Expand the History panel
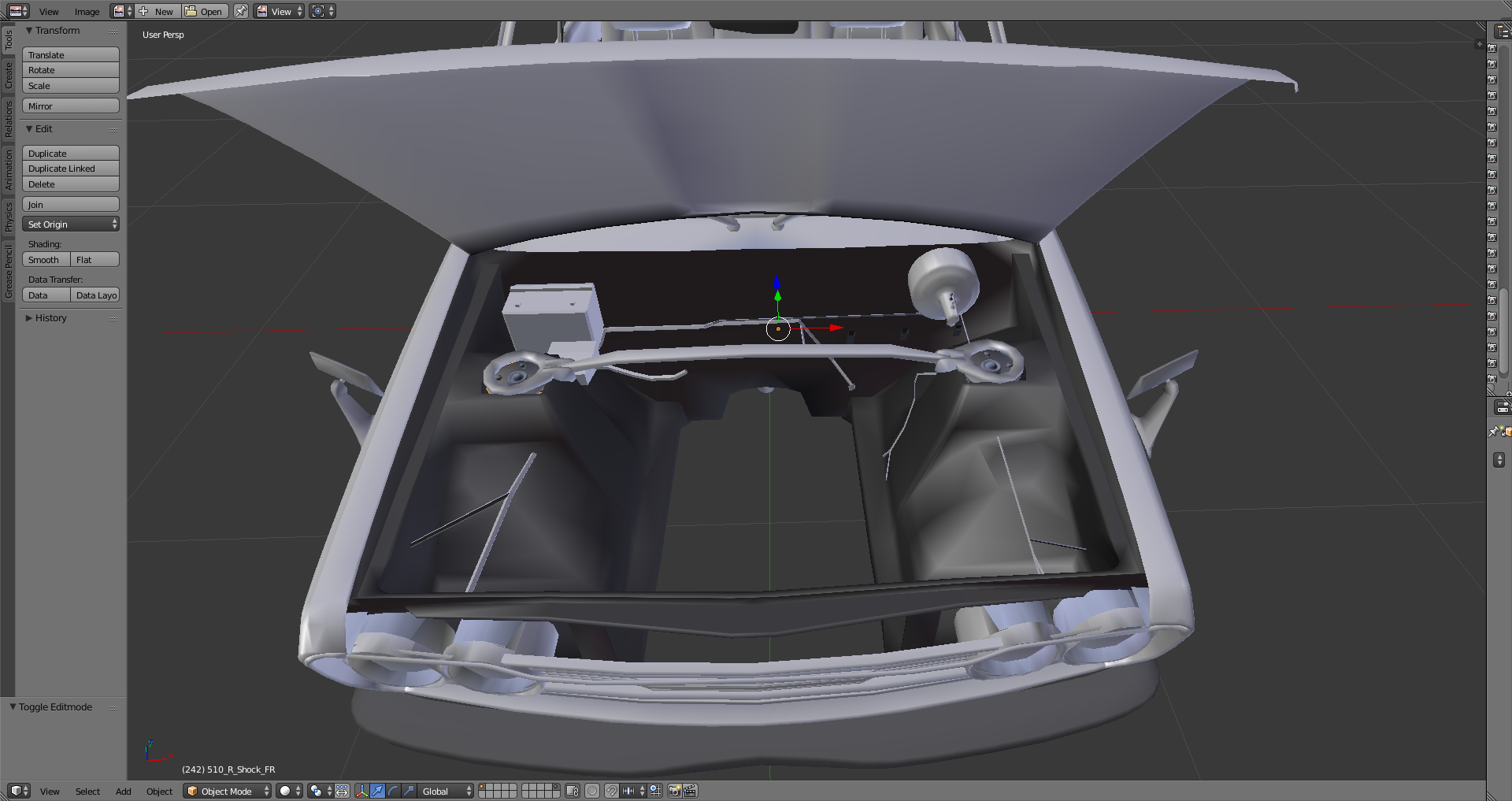This screenshot has width=1512, height=801. click(29, 318)
